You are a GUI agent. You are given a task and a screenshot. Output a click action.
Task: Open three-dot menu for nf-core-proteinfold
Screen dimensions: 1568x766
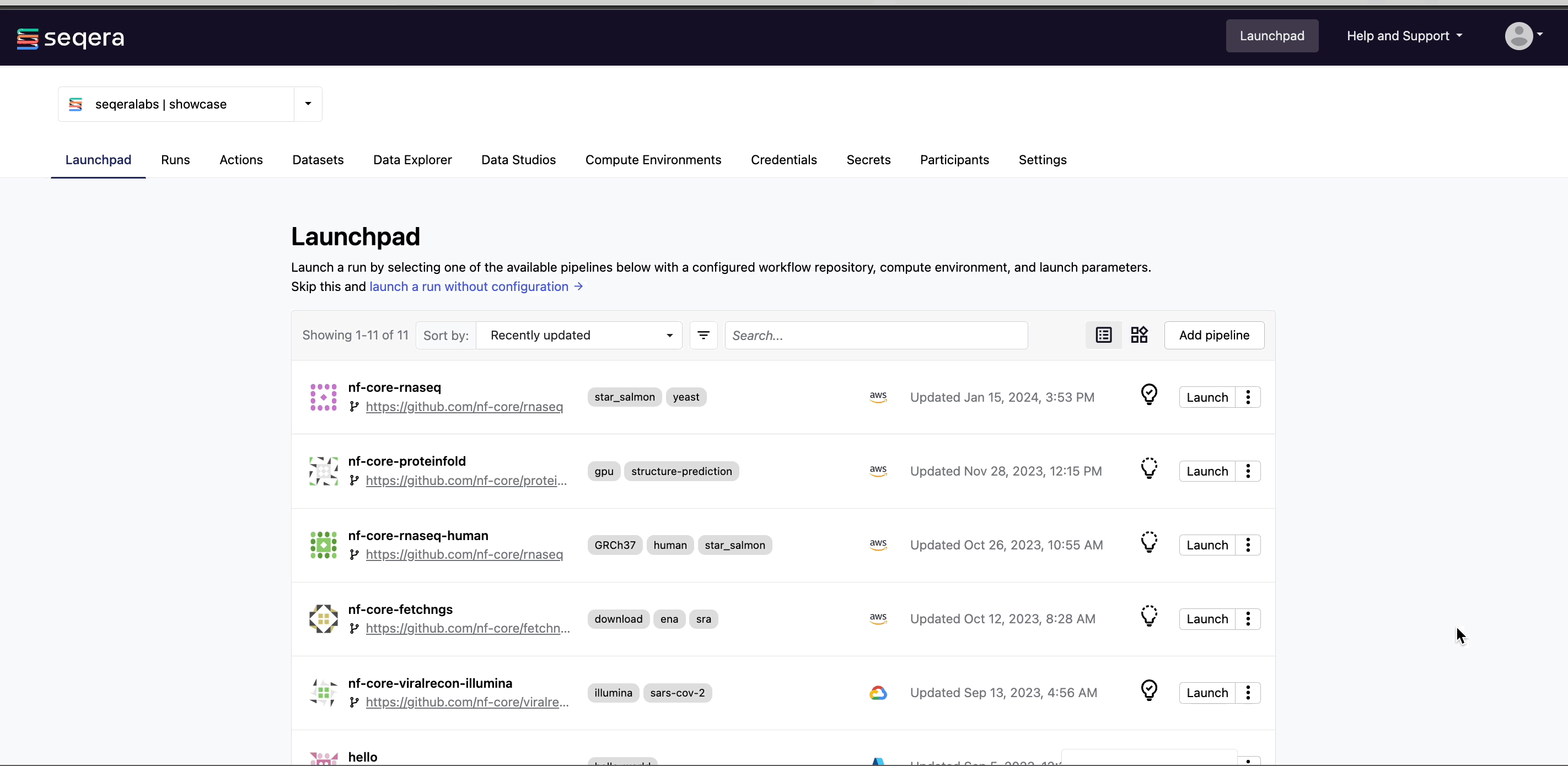pos(1248,472)
